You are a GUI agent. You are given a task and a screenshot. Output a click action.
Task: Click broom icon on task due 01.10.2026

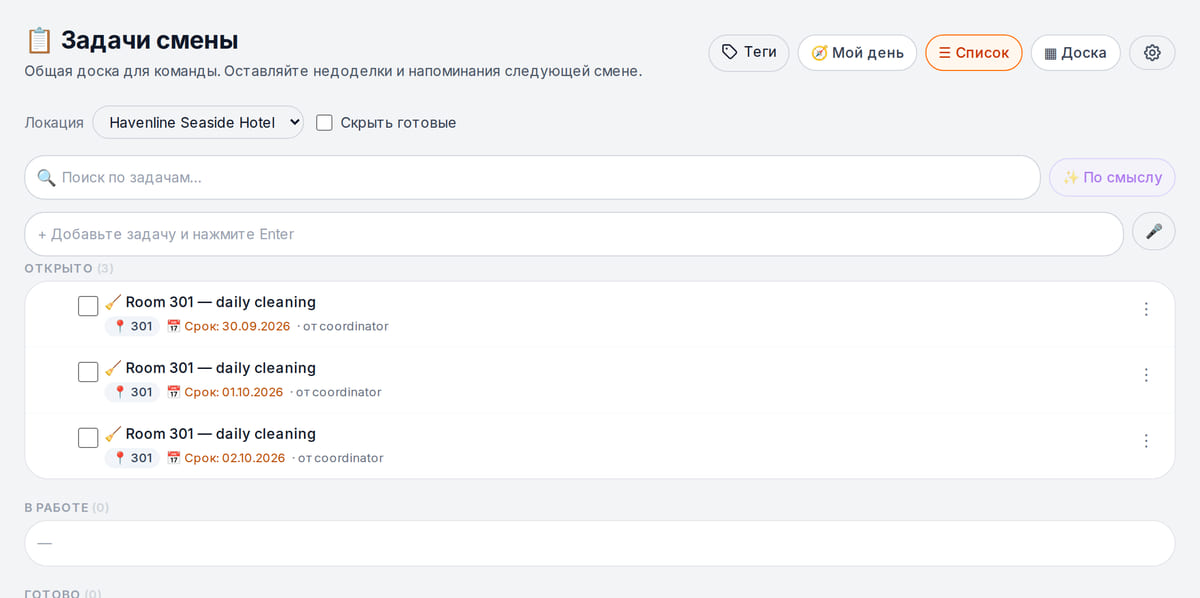113,368
